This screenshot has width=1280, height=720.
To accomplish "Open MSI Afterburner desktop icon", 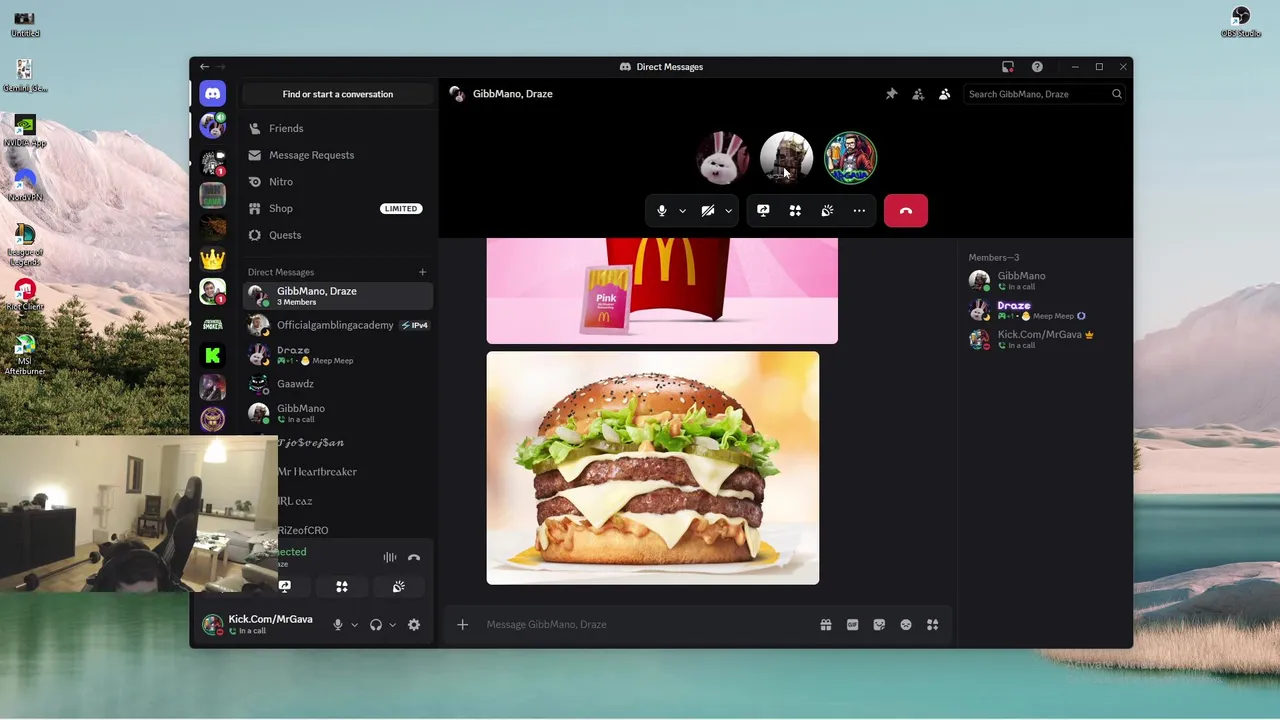I will point(25,355).
